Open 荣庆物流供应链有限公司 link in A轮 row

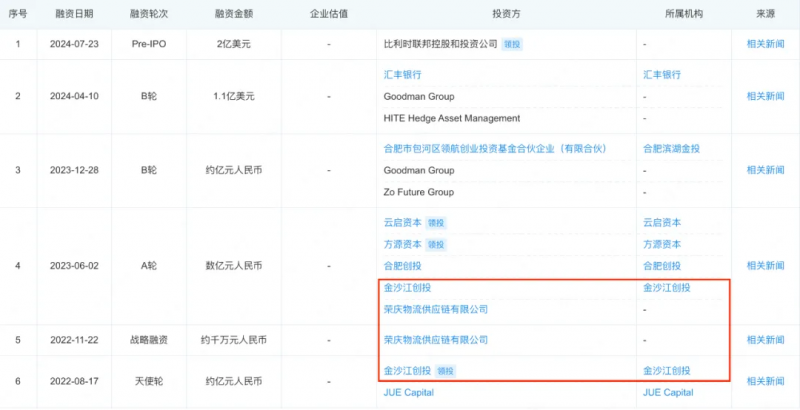[x=436, y=309]
